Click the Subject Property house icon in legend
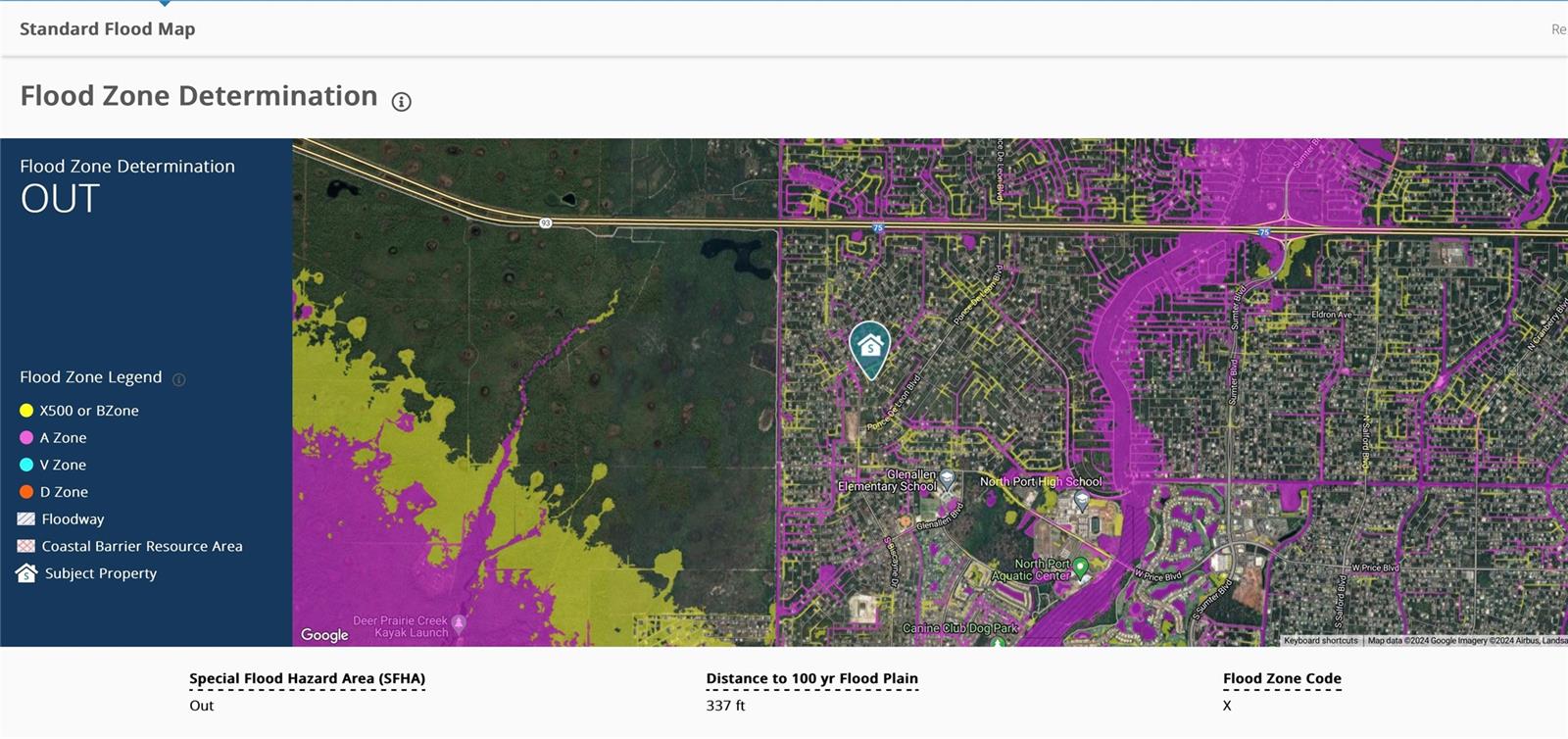The image size is (1568, 739). pos(26,573)
